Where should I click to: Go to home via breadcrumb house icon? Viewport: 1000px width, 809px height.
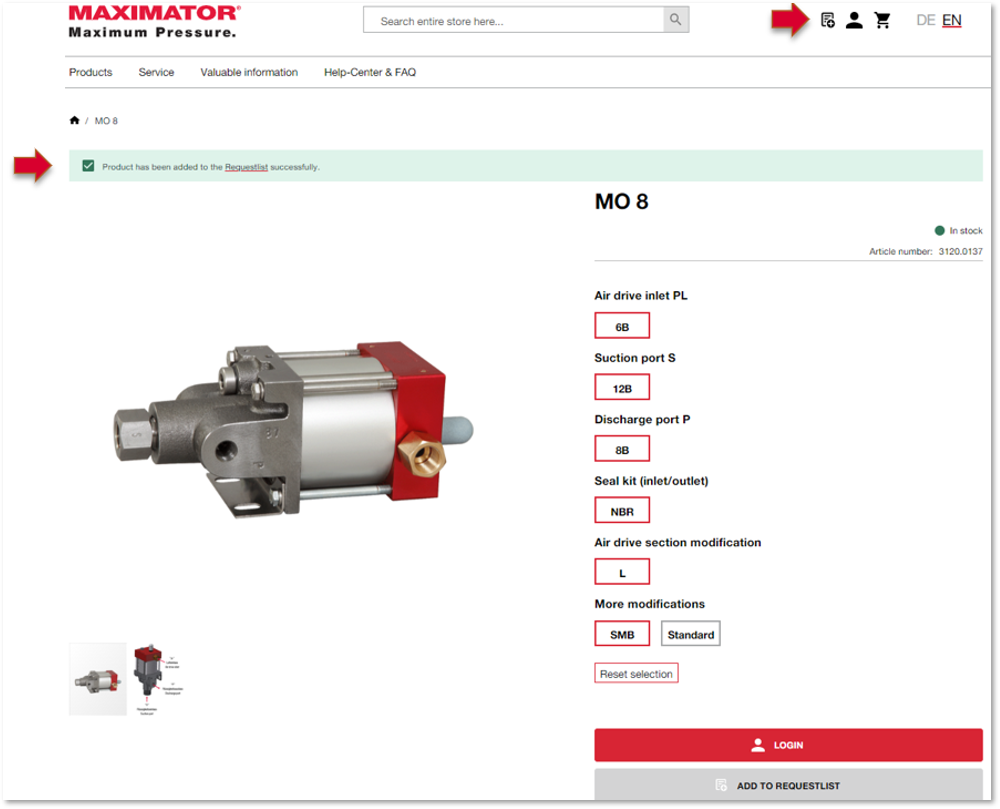click(x=75, y=120)
